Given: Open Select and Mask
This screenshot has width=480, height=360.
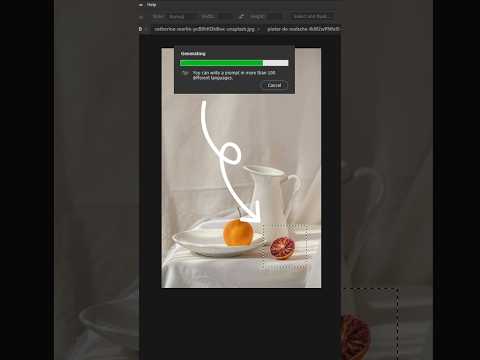Looking at the screenshot, I should click(312, 16).
